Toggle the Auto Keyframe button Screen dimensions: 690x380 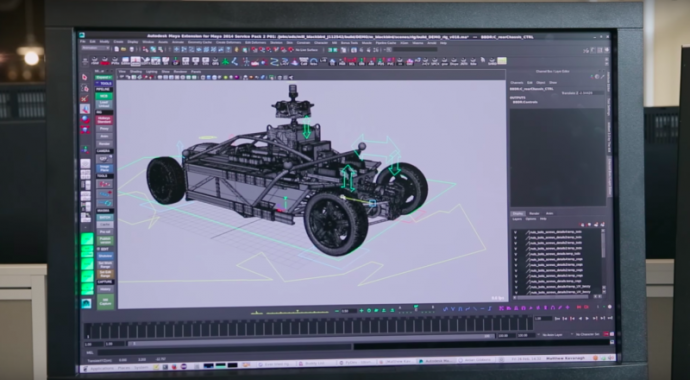click(x=606, y=334)
